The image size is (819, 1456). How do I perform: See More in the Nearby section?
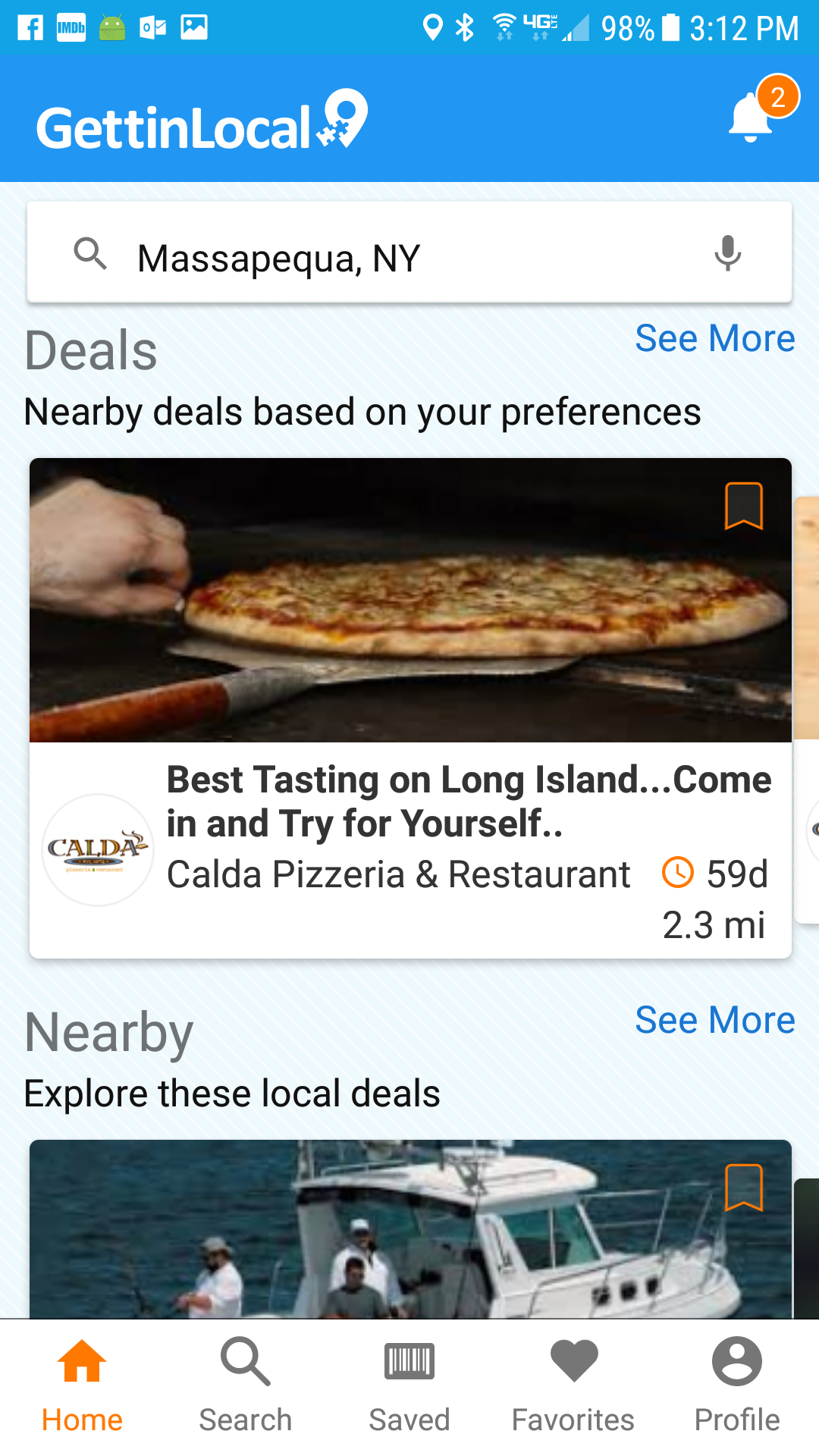(x=714, y=1020)
